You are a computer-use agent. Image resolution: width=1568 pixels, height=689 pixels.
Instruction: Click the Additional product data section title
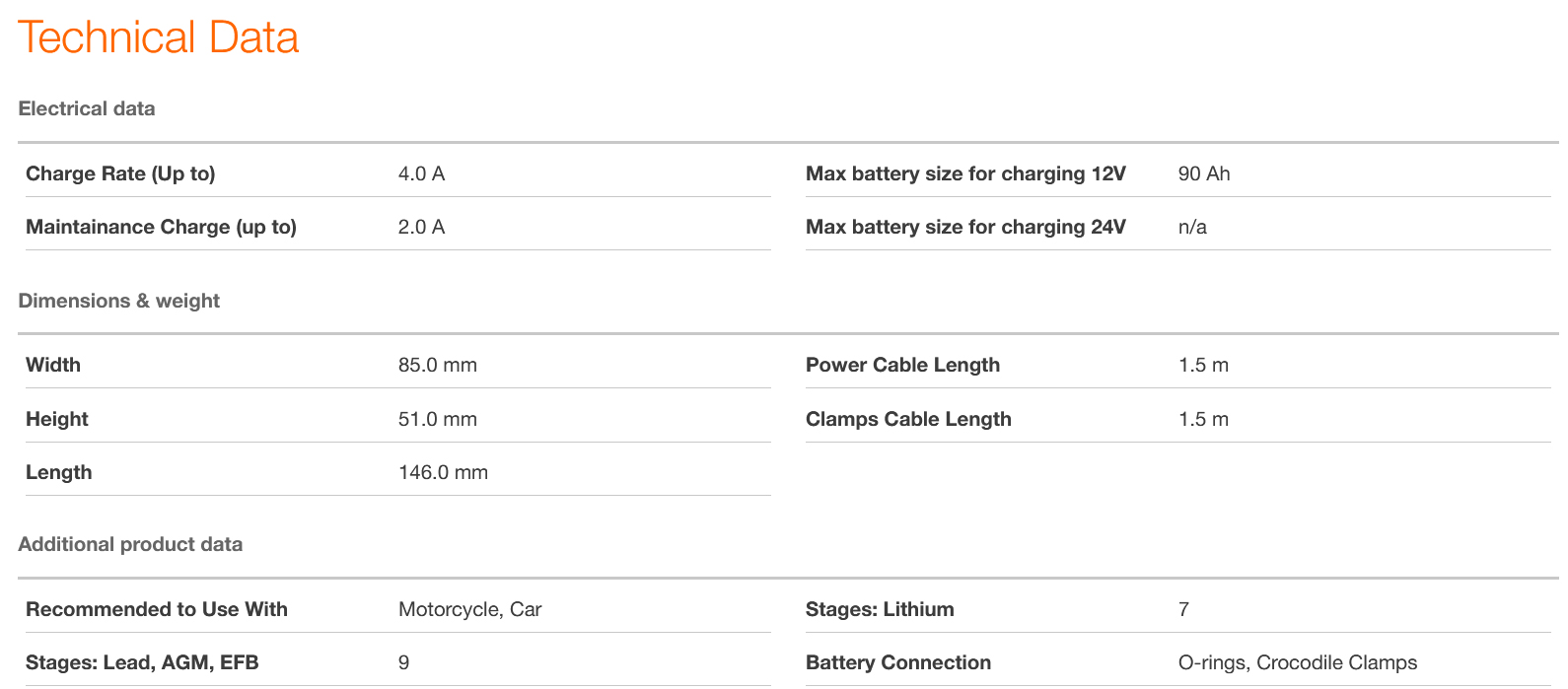[x=130, y=544]
